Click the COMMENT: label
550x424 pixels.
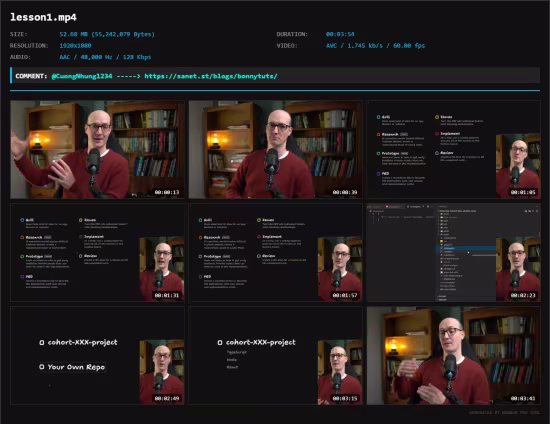pyautogui.click(x=31, y=76)
